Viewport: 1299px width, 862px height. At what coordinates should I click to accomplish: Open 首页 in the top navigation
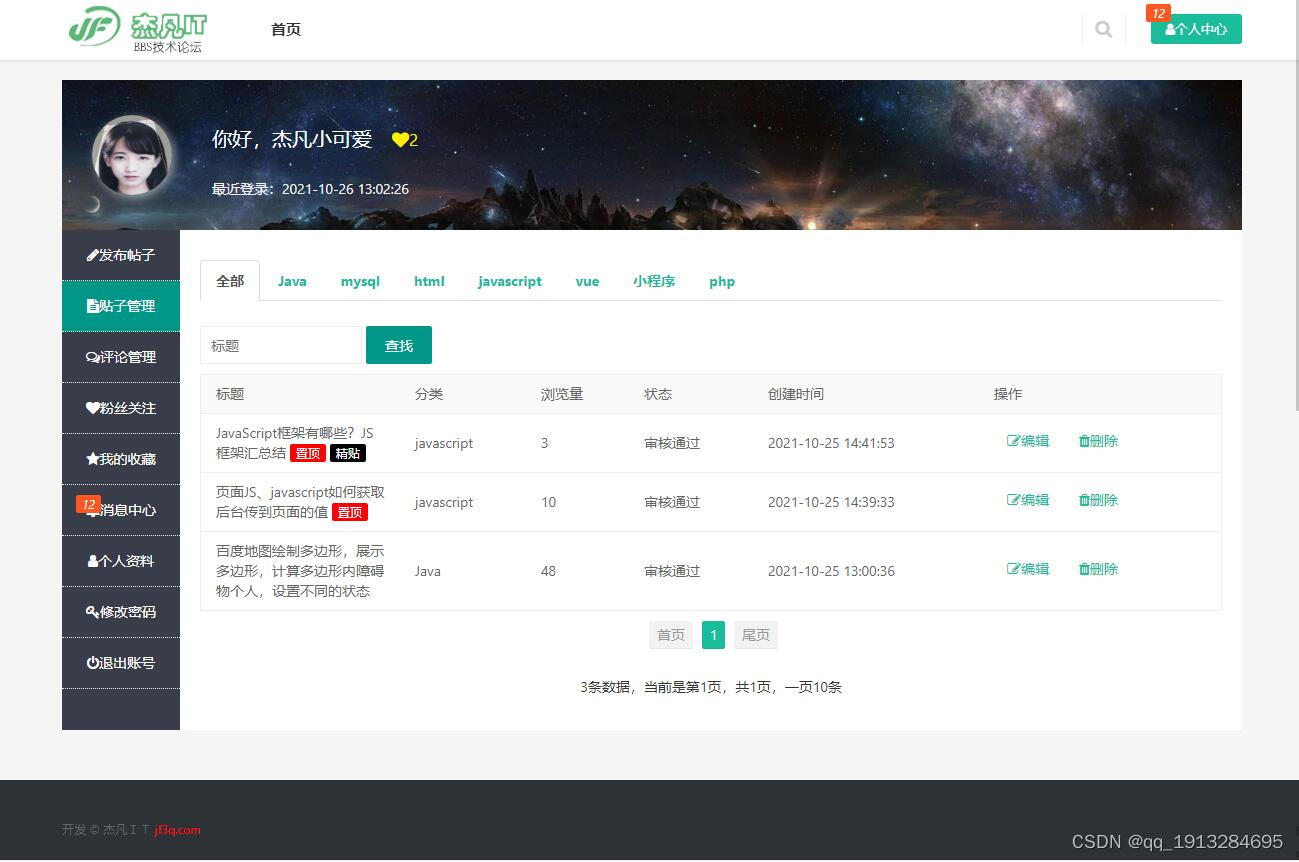click(285, 29)
